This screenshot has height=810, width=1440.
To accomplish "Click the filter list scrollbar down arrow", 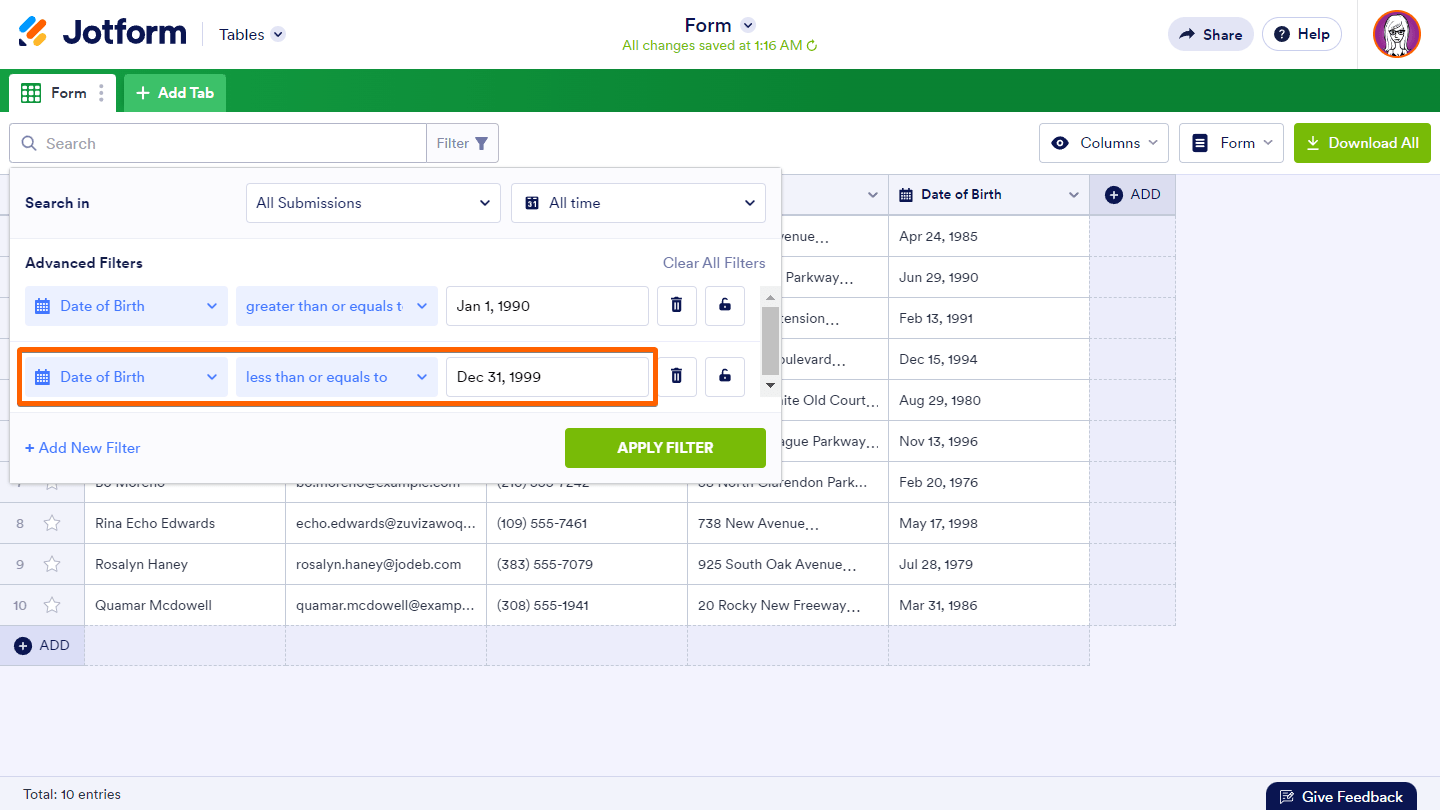I will (770, 385).
